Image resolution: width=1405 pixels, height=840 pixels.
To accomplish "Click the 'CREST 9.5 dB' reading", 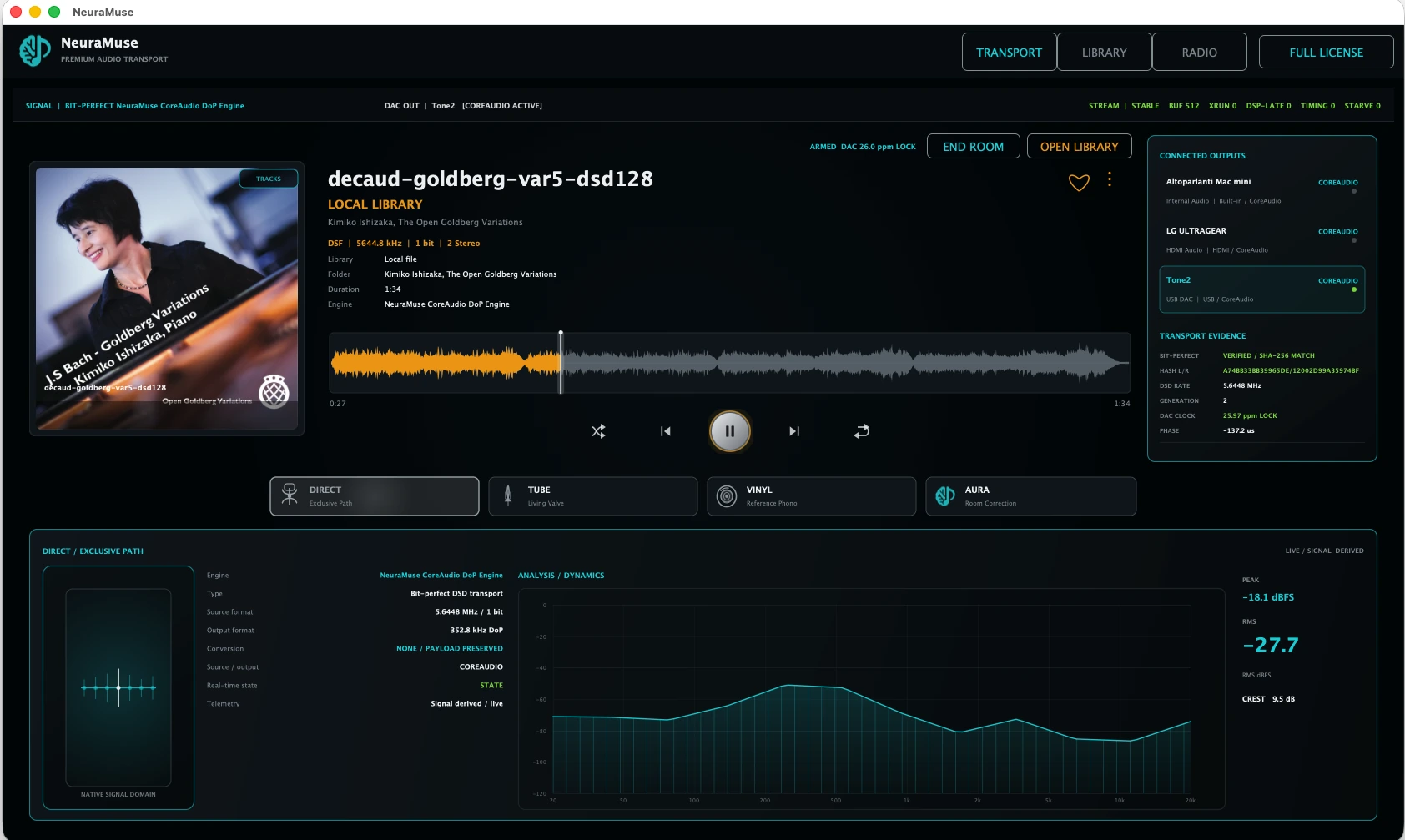I will point(1268,699).
